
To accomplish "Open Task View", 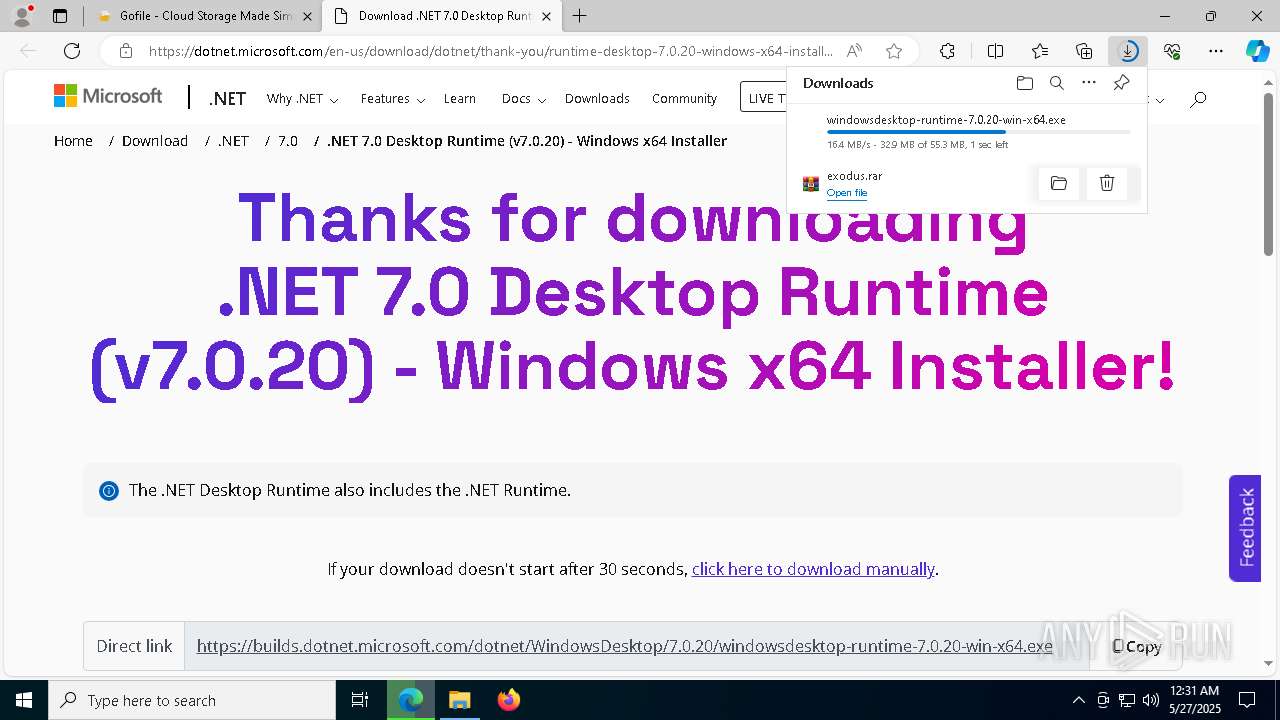I will tap(360, 700).
